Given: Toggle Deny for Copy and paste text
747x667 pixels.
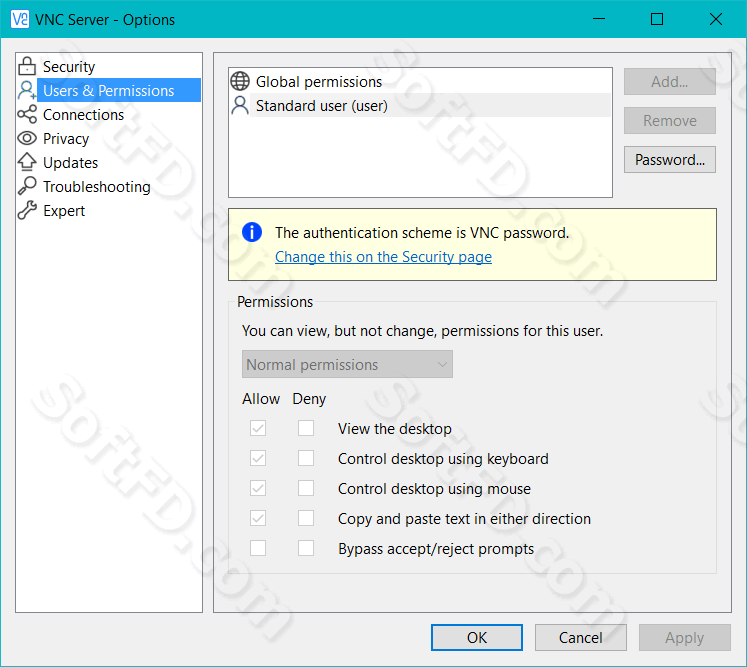Looking at the screenshot, I should coord(306,518).
